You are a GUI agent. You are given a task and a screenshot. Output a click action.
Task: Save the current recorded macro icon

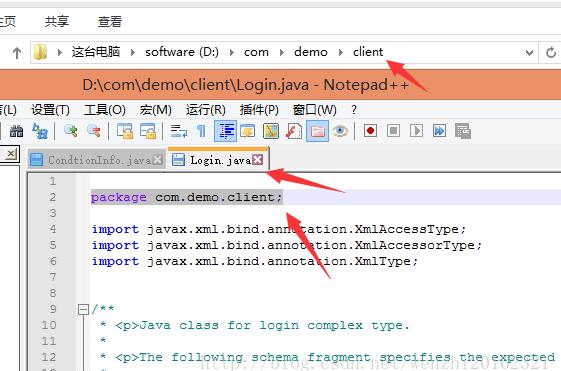pos(463,131)
